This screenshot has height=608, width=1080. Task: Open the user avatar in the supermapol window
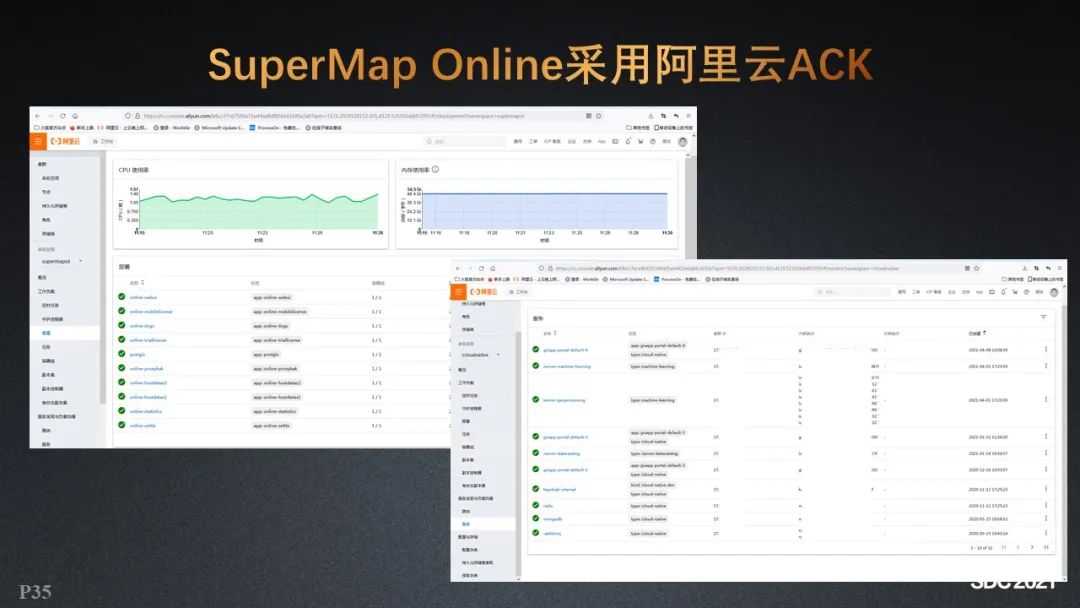pos(683,141)
